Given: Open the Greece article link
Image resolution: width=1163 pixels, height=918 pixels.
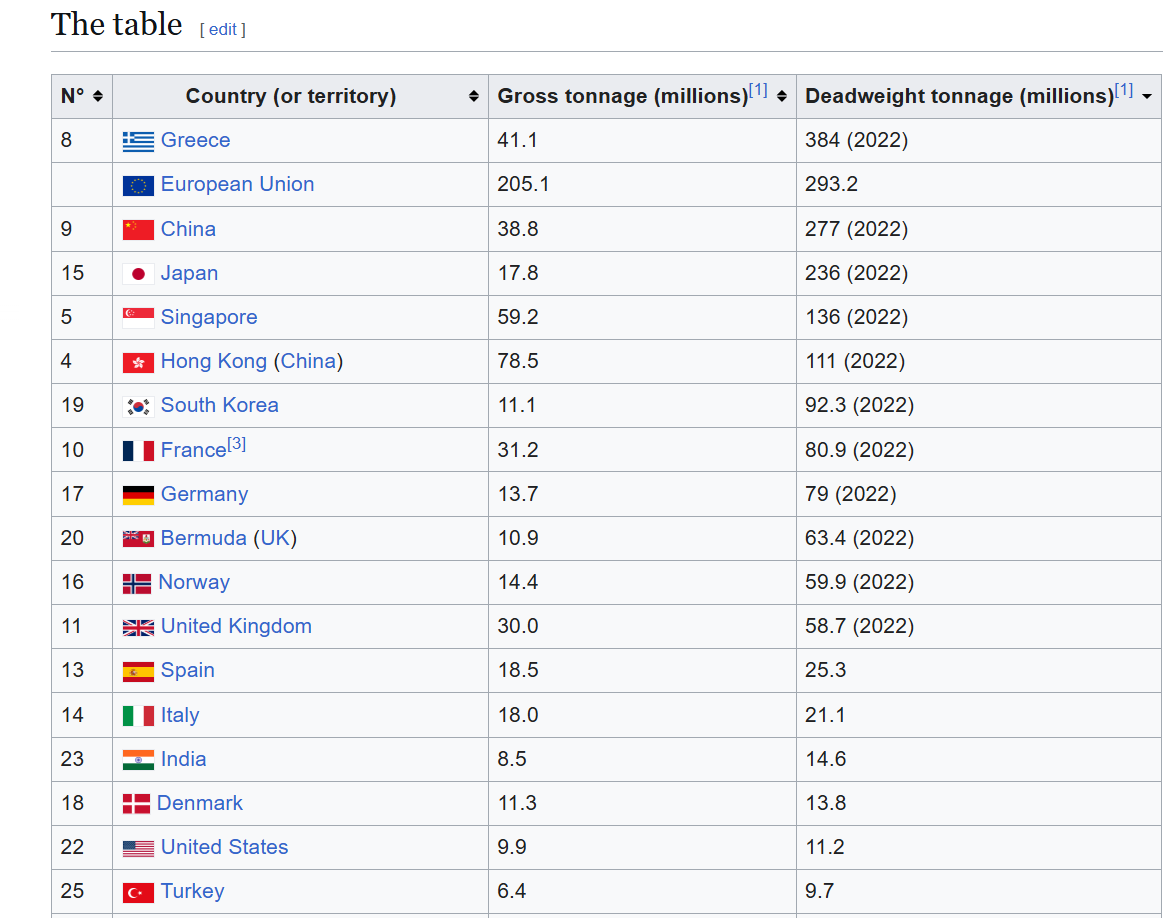Looking at the screenshot, I should pos(195,140).
